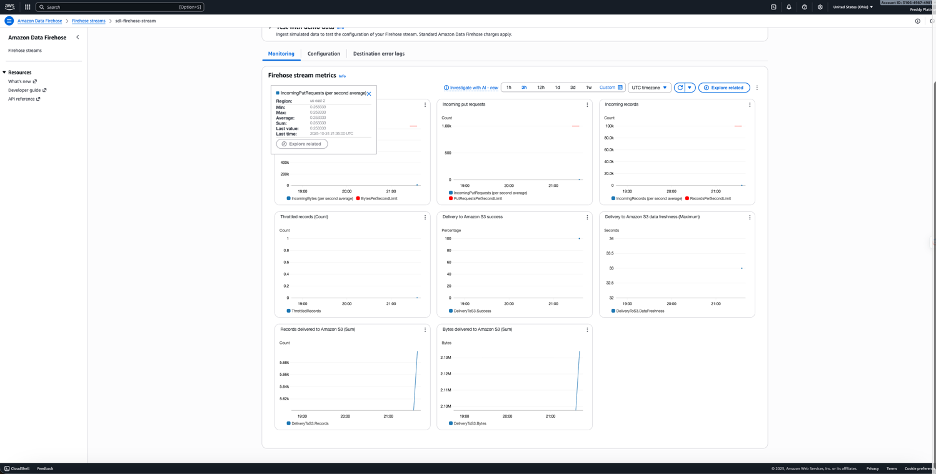
Task: Click Explore related inside the tooltip popup
Action: (x=301, y=144)
